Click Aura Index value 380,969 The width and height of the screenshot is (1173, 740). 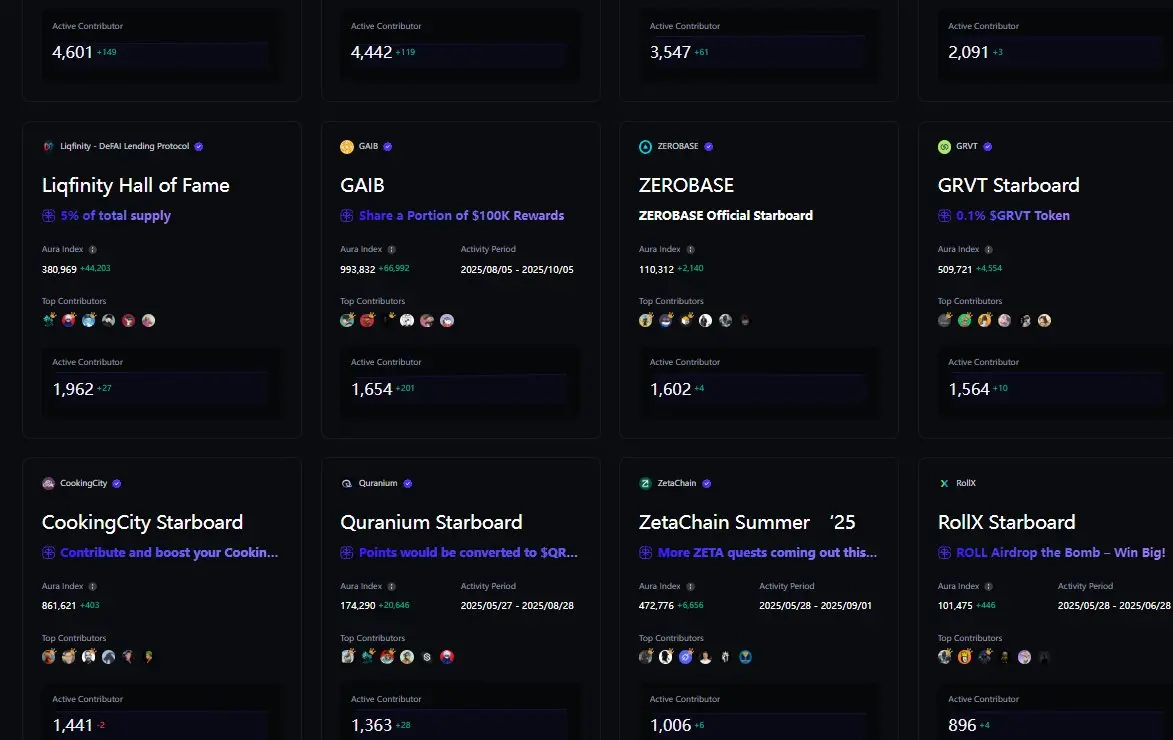59,269
